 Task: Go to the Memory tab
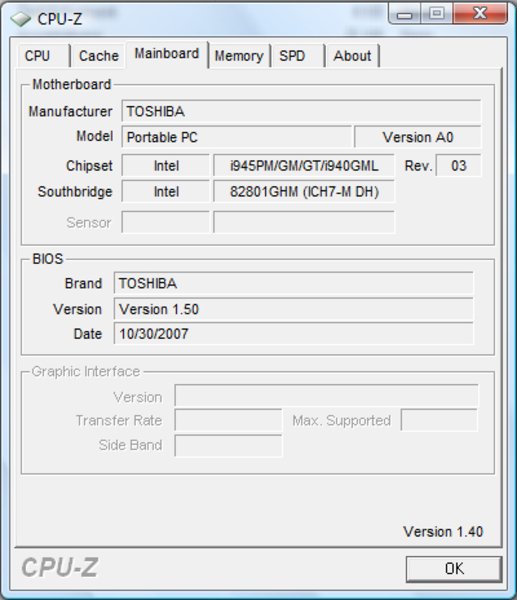pyautogui.click(x=239, y=56)
